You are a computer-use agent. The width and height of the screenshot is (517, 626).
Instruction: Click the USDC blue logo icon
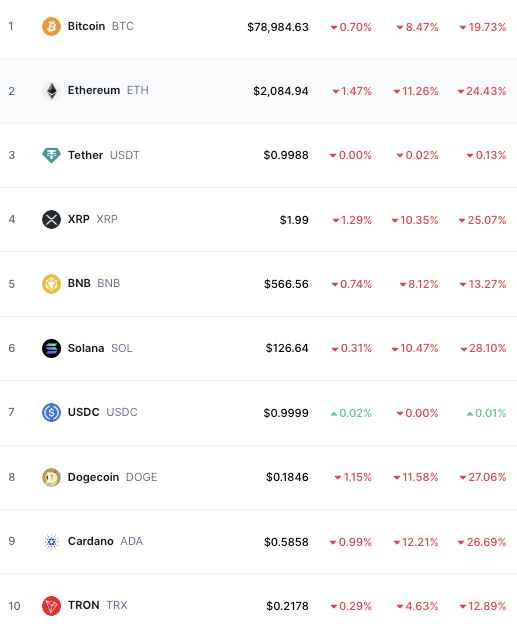click(x=52, y=412)
